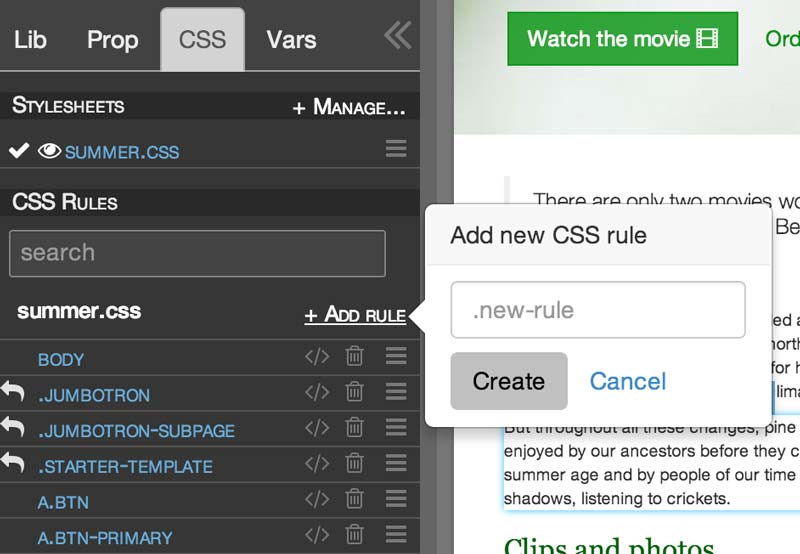Delete the .jumbotron-subpage rule
The height and width of the screenshot is (554, 800).
(x=355, y=427)
